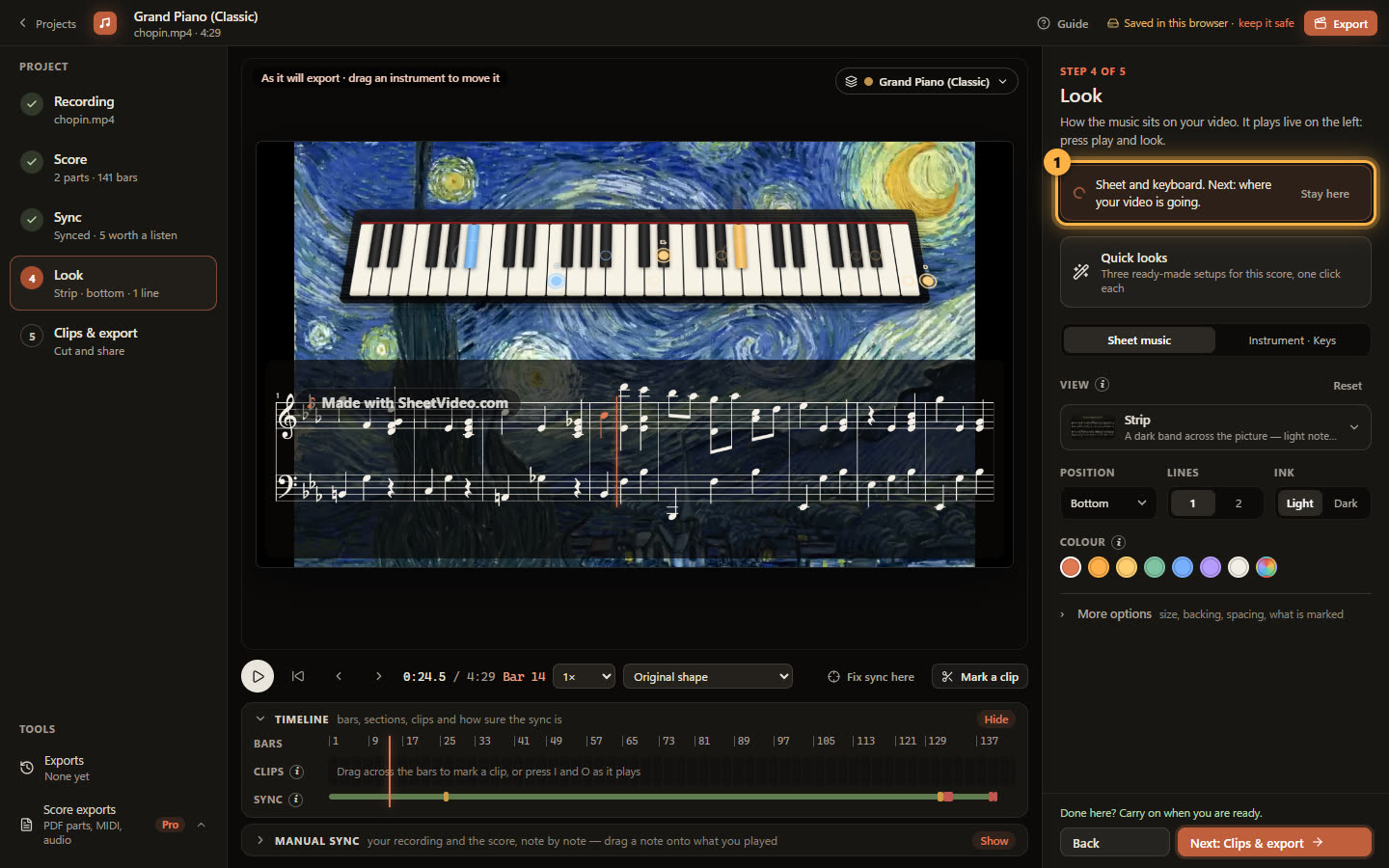Click the Recording step checkmark icon
1389x868 pixels.
click(32, 103)
